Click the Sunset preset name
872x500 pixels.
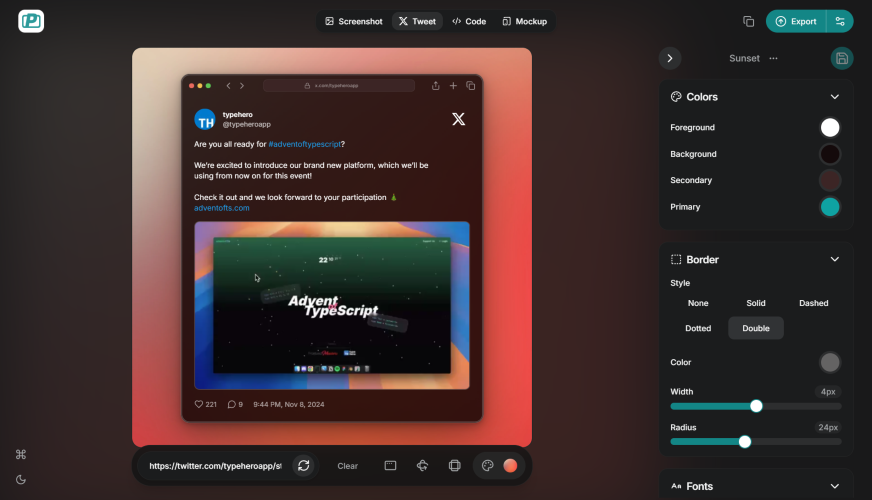click(x=744, y=58)
